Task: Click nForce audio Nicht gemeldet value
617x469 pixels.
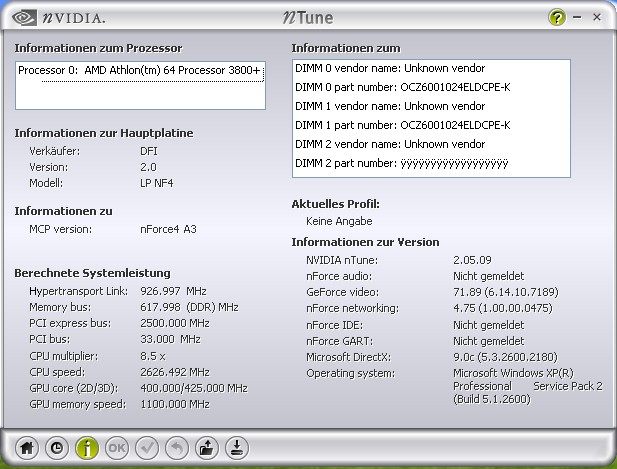Action: [x=488, y=277]
